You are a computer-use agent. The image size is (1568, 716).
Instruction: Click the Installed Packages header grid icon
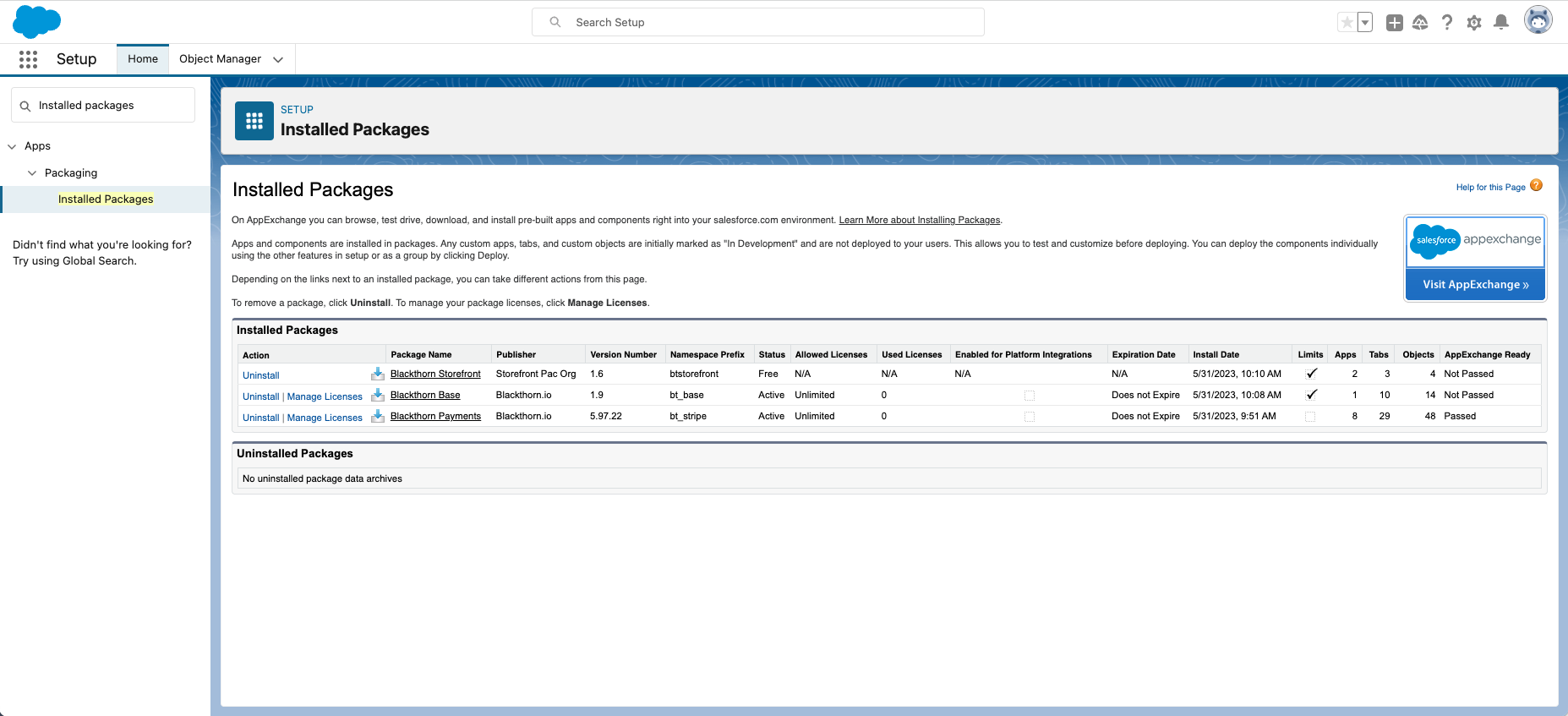[254, 121]
